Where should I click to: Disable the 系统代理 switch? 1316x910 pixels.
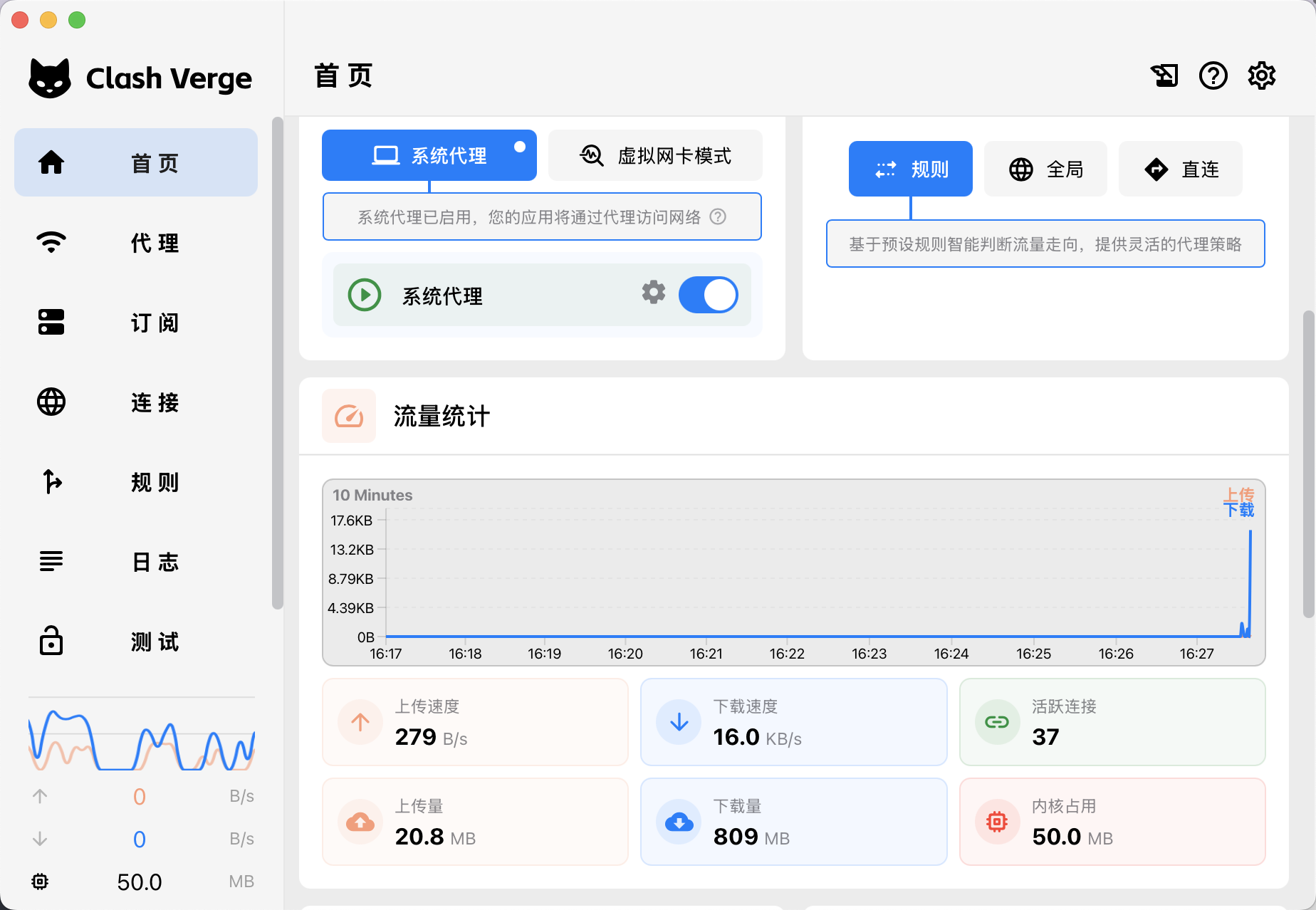click(x=708, y=294)
